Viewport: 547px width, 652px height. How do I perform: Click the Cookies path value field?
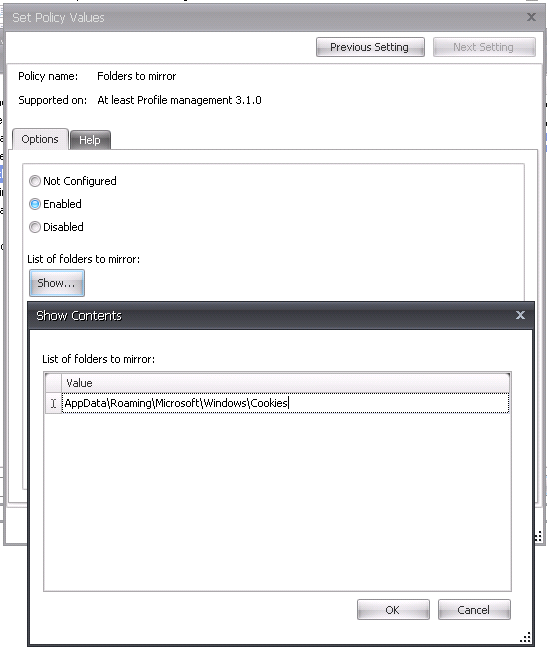coord(285,403)
